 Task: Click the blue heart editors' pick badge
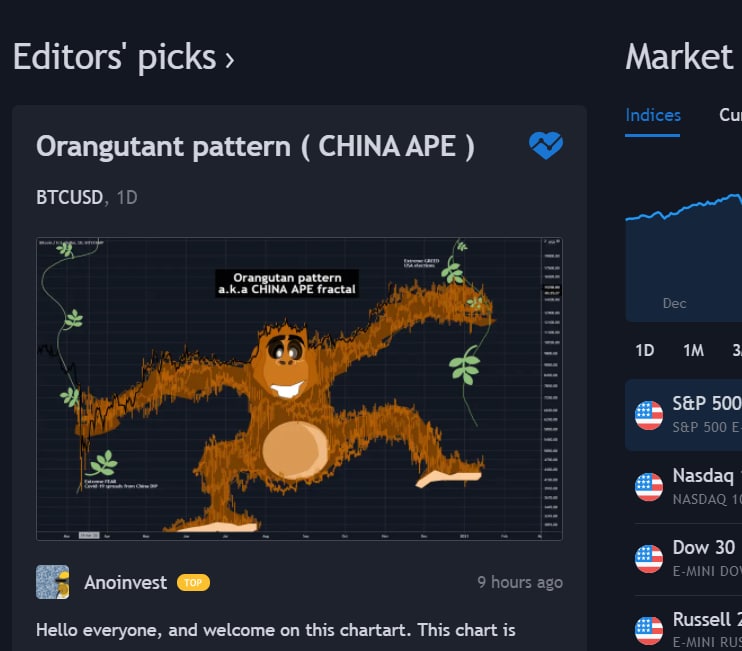[546, 145]
